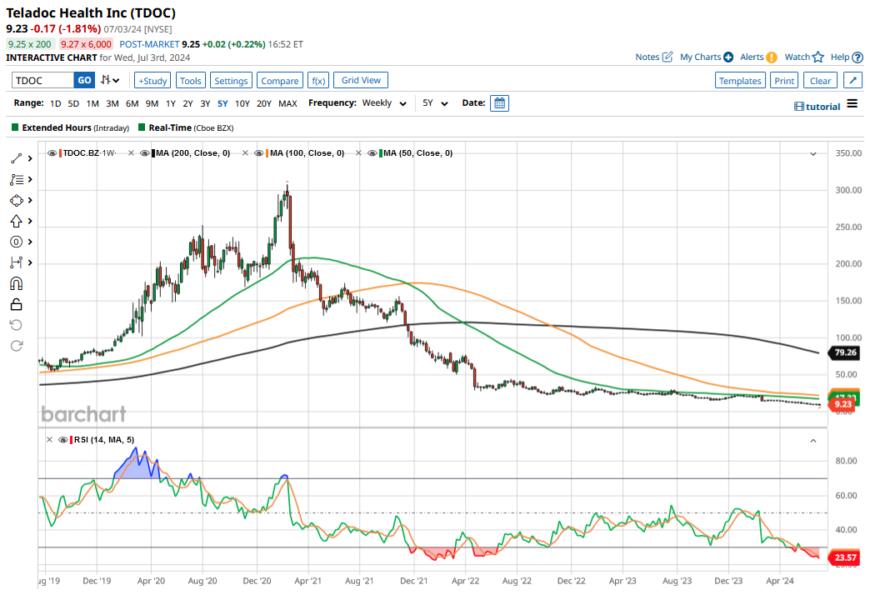Select the 1M range
The image size is (880, 600).
(x=93, y=104)
